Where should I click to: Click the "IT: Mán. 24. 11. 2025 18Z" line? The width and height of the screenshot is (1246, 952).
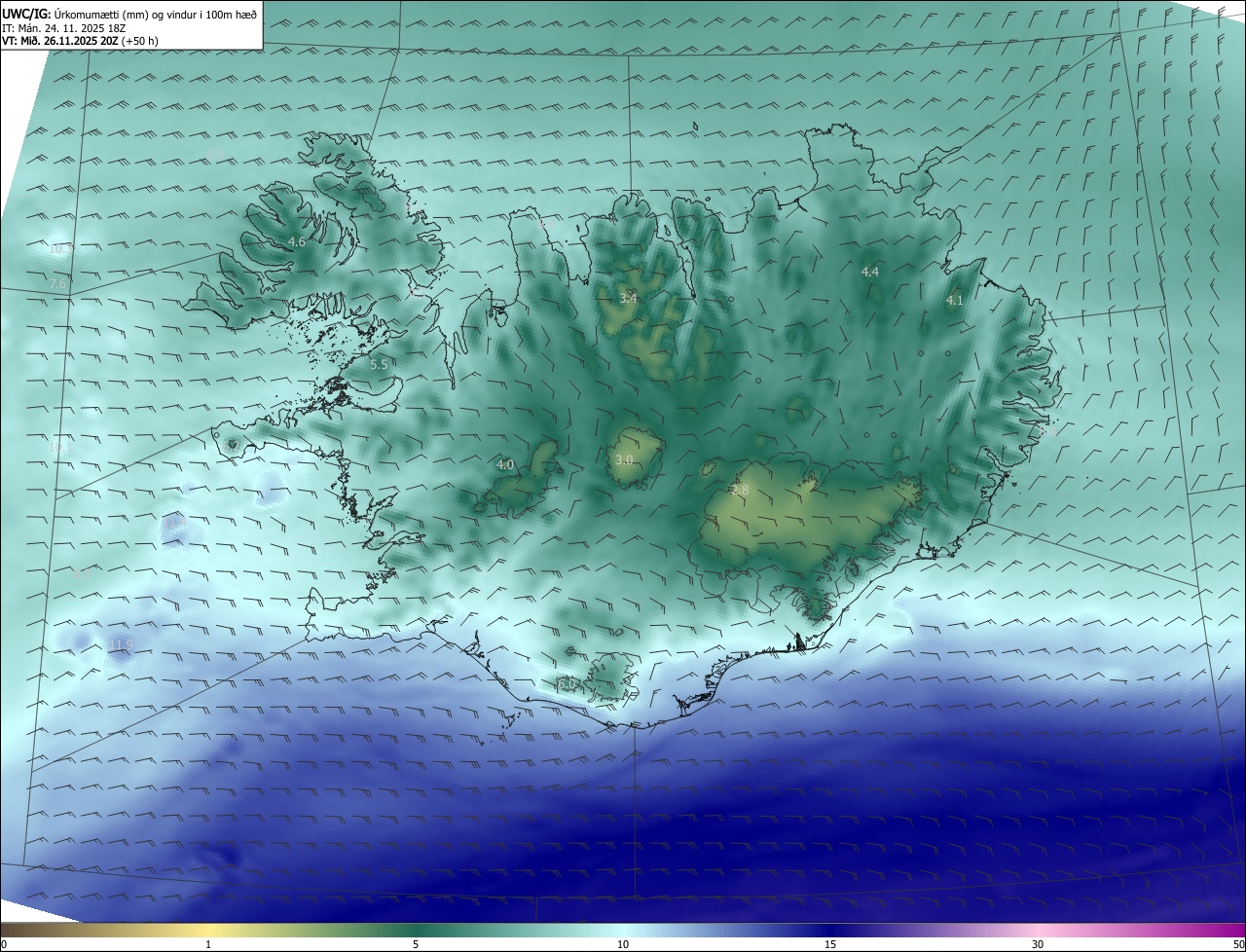point(64,27)
